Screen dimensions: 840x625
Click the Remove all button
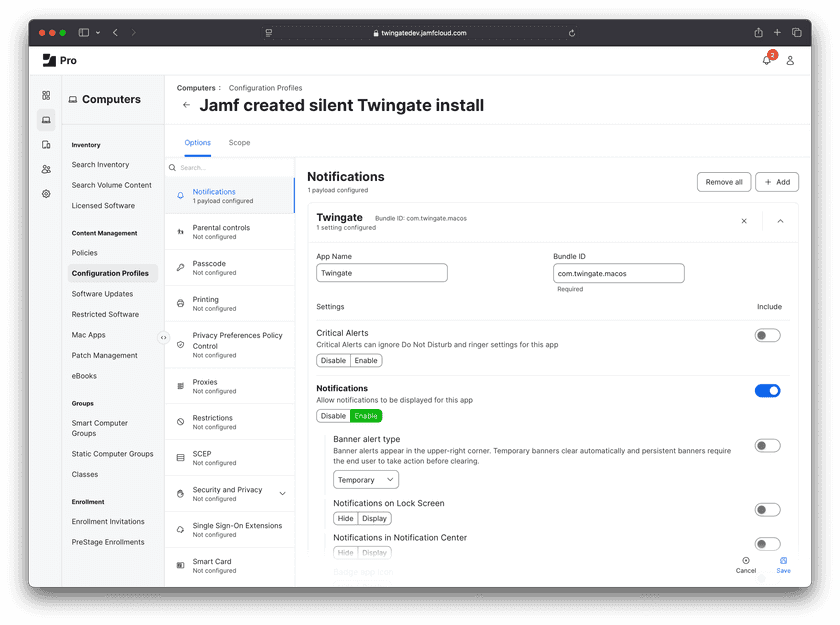(x=723, y=182)
